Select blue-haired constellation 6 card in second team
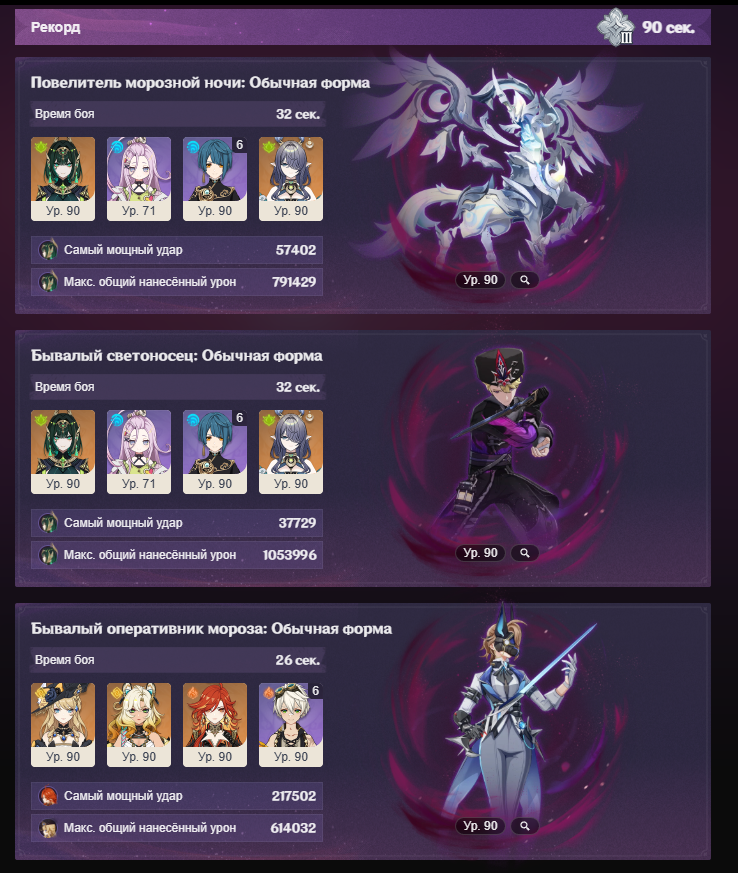This screenshot has height=873, width=738. point(215,452)
